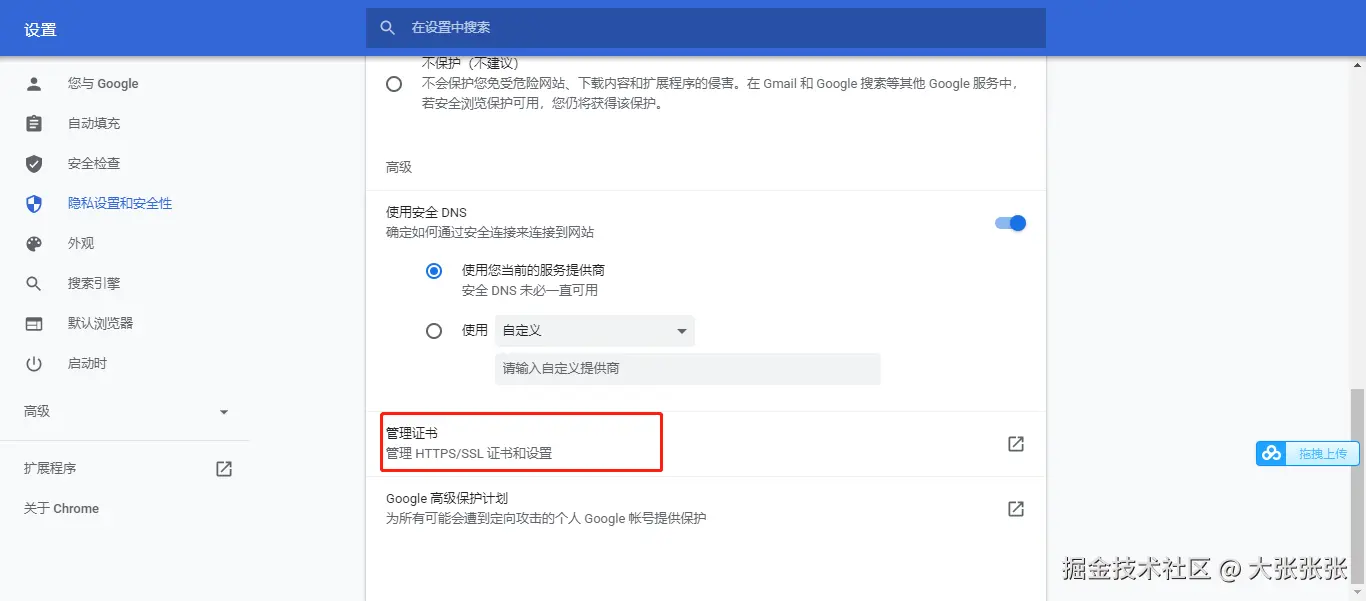The image size is (1366, 601).
Task: Click the search icon in settings search bar
Action: tap(388, 28)
